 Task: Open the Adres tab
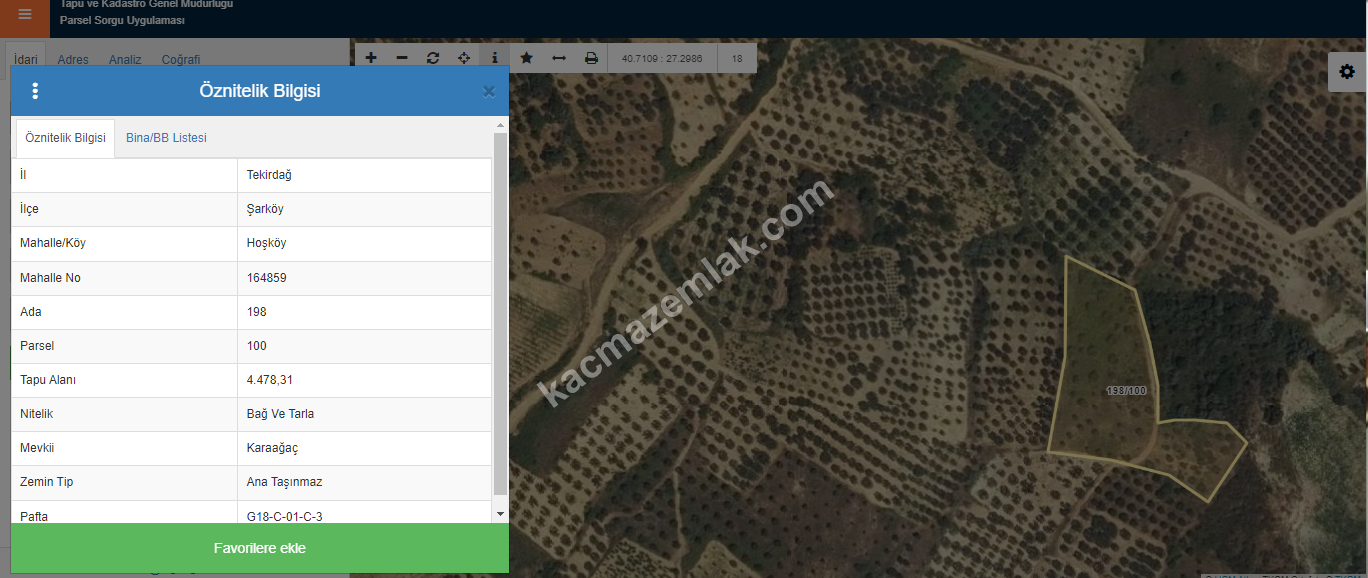(x=73, y=60)
